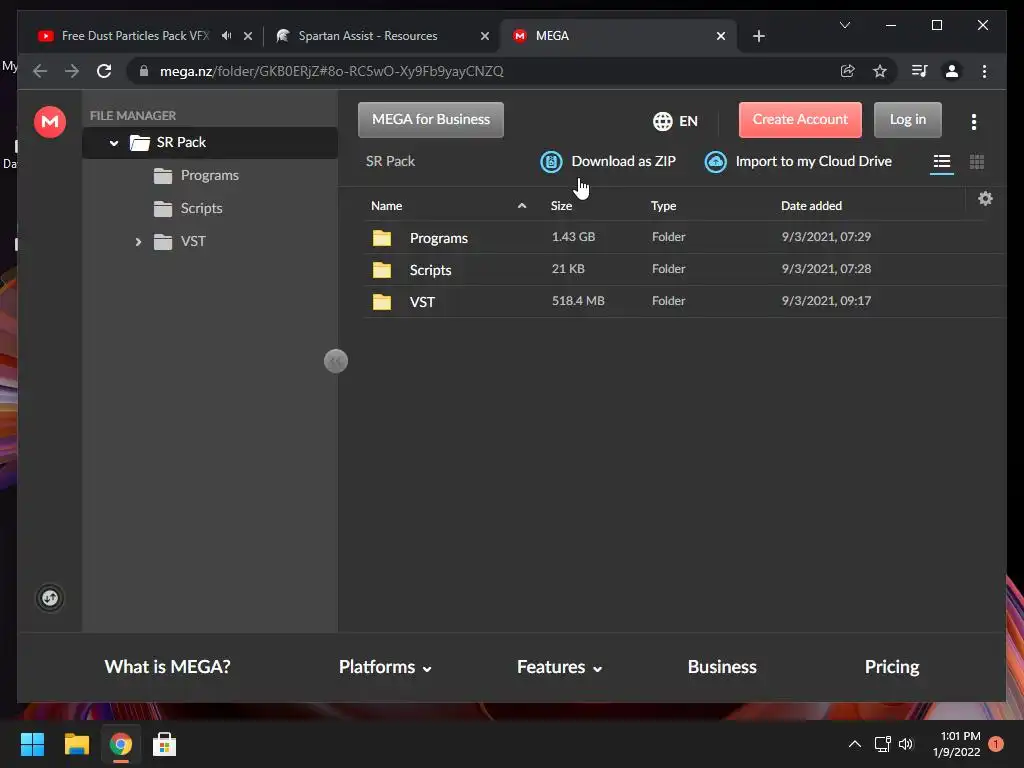Image resolution: width=1024 pixels, height=768 pixels.
Task: Click the Download as ZIP icon
Action: click(551, 161)
